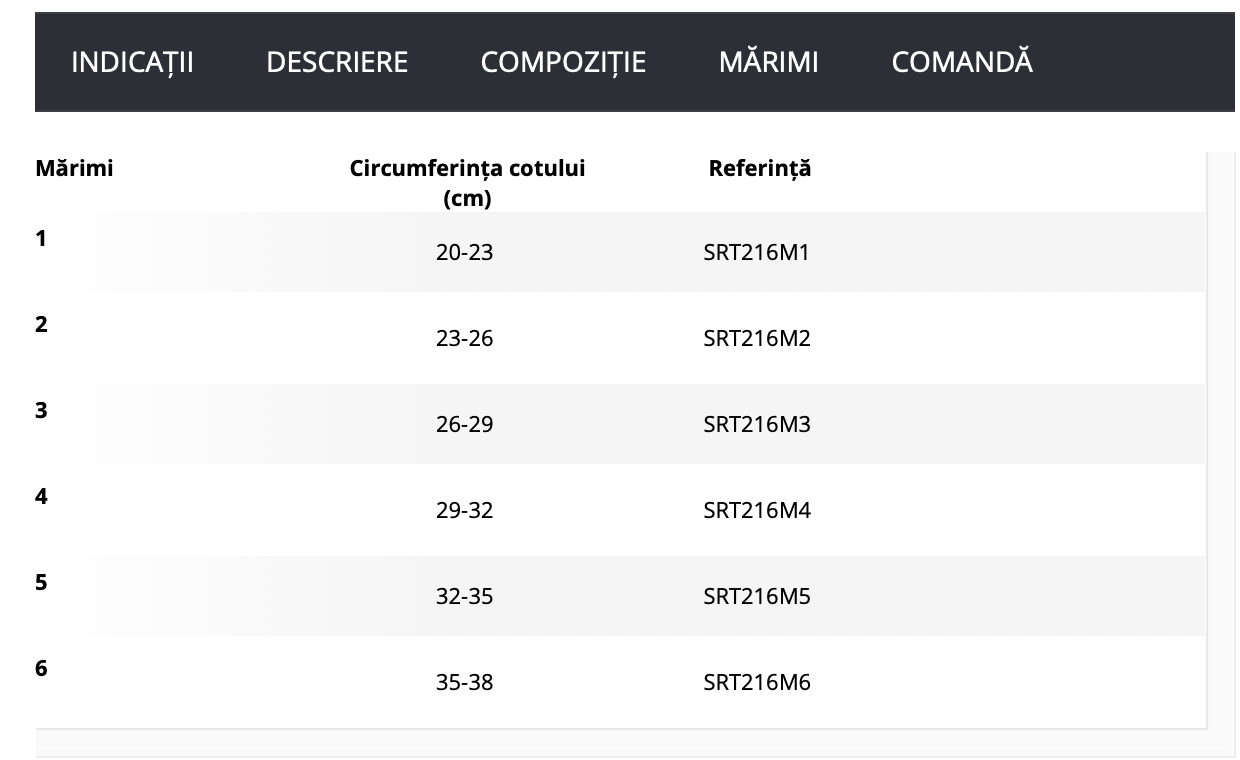Viewport: 1240px width, 760px height.
Task: Select reference code SRT216M2
Action: coord(756,339)
